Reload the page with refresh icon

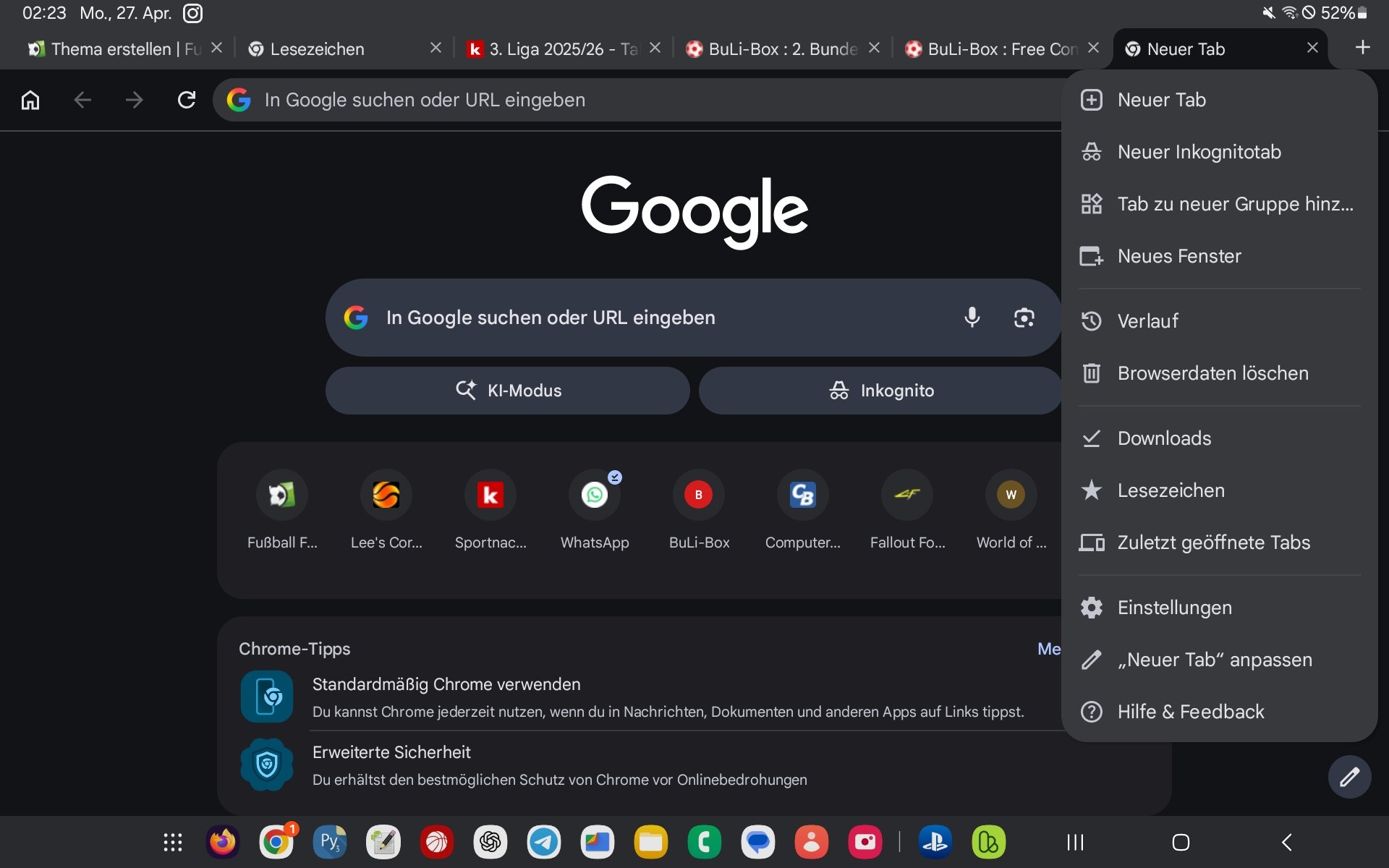point(187,100)
